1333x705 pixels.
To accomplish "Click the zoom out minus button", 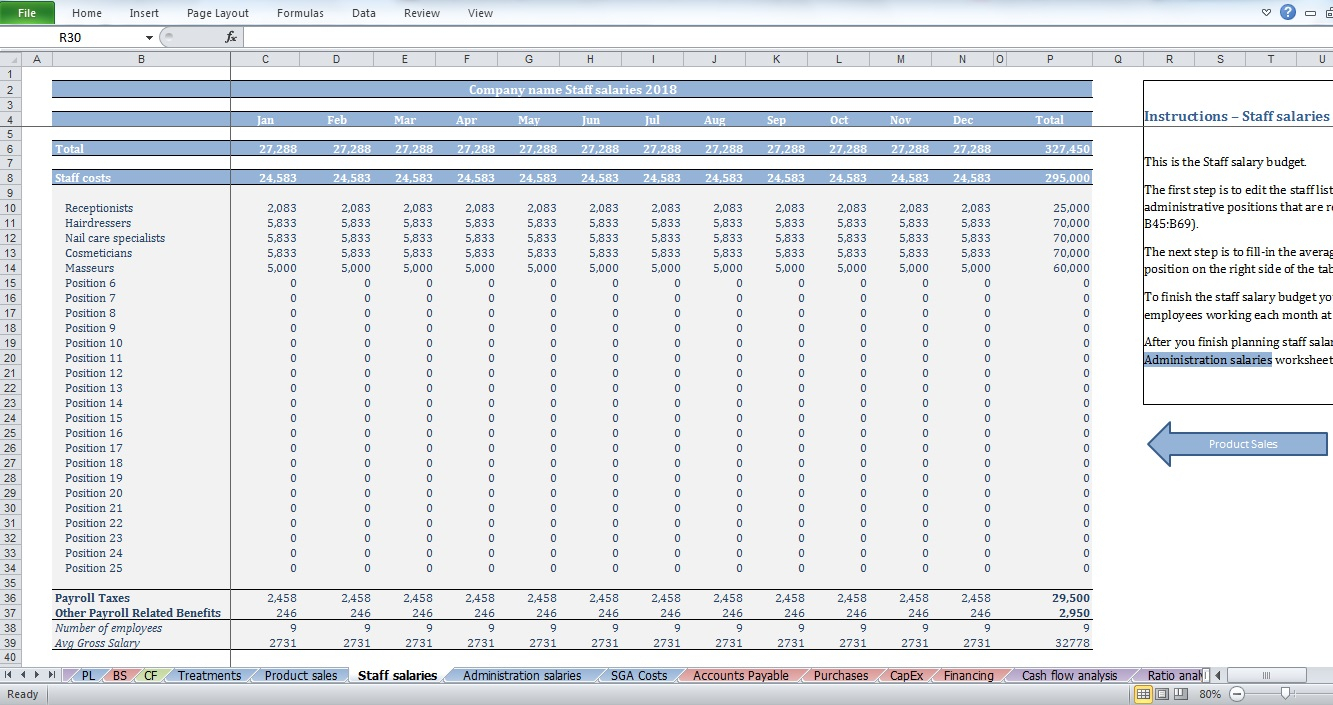I will pyautogui.click(x=1237, y=694).
